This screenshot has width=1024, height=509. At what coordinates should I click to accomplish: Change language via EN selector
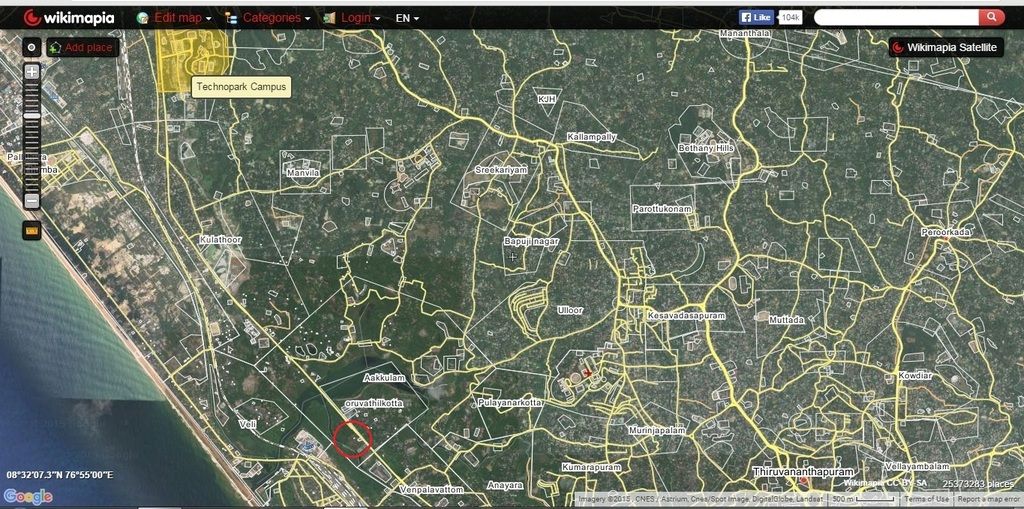pyautogui.click(x=407, y=18)
